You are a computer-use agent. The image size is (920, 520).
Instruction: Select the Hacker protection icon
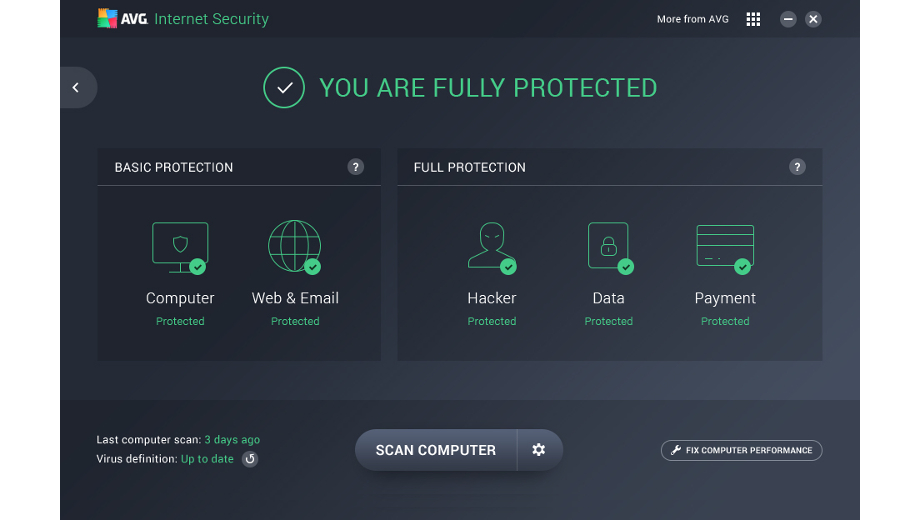pos(491,247)
